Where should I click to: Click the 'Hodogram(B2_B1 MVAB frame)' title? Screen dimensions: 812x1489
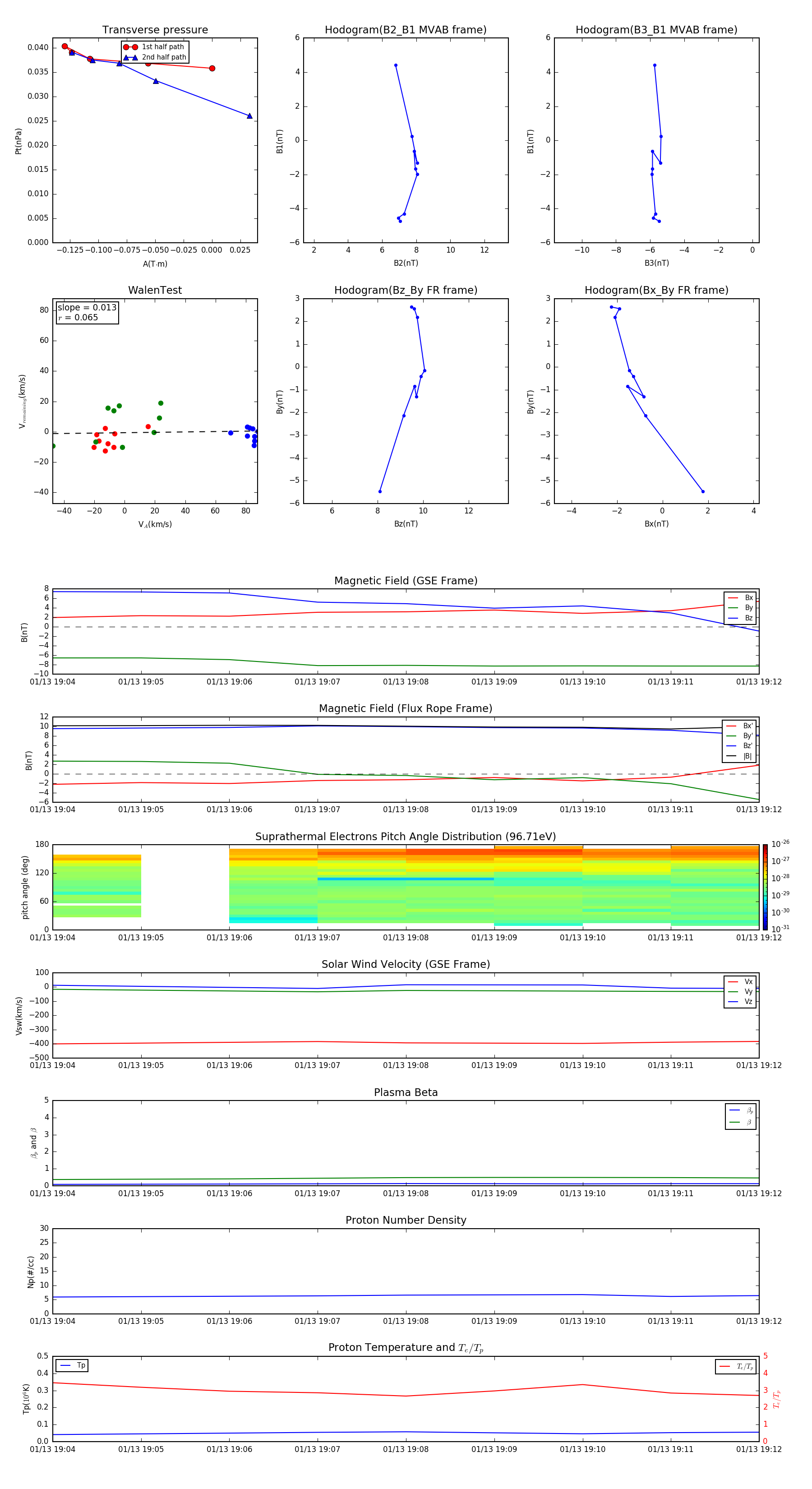click(406, 30)
